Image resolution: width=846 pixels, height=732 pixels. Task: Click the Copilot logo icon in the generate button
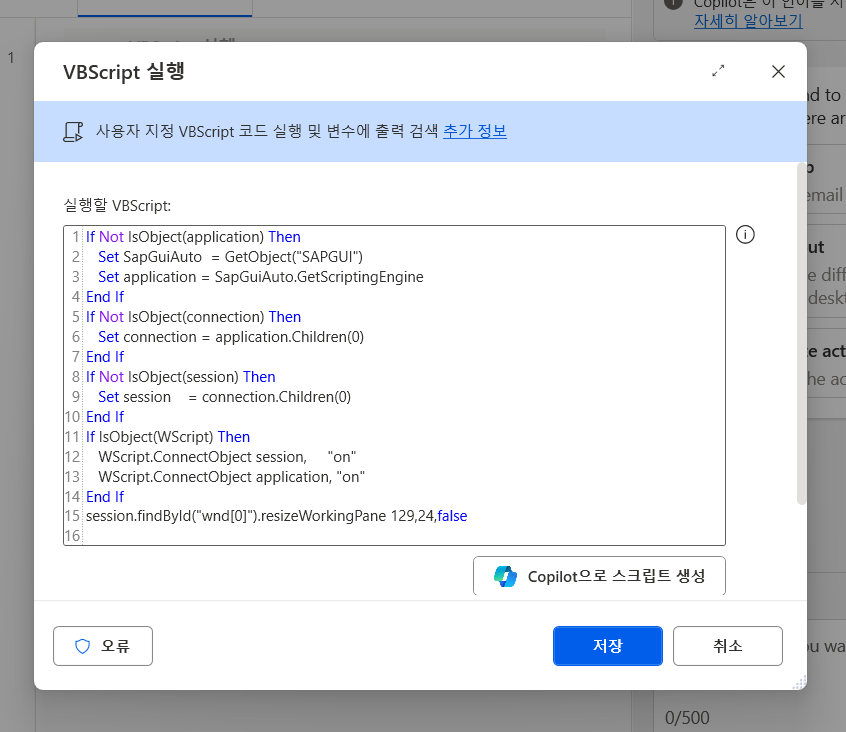(505, 576)
